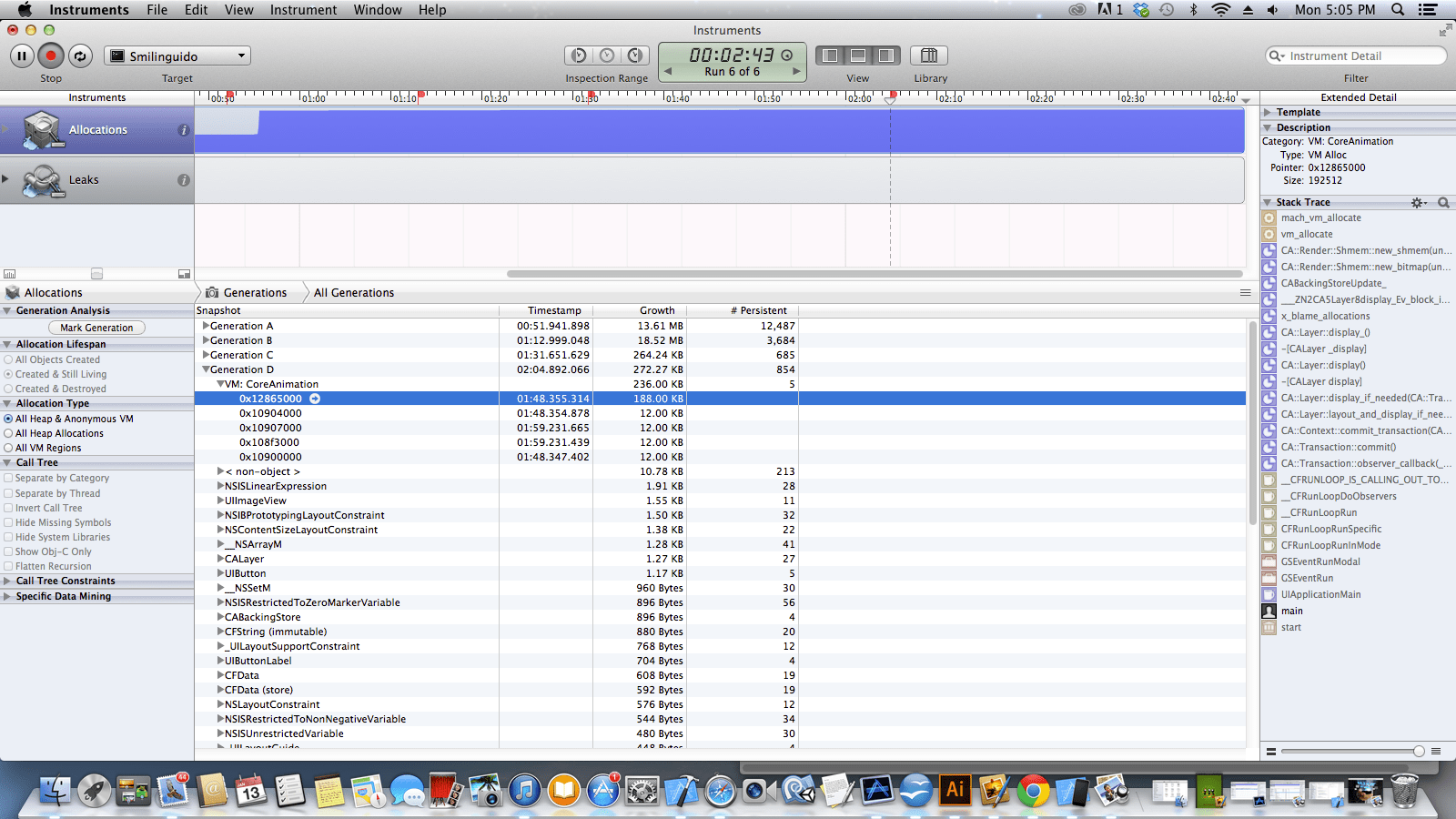Enable Show Obj-C Only checkbox
Viewport: 1456px width, 819px height.
point(8,551)
